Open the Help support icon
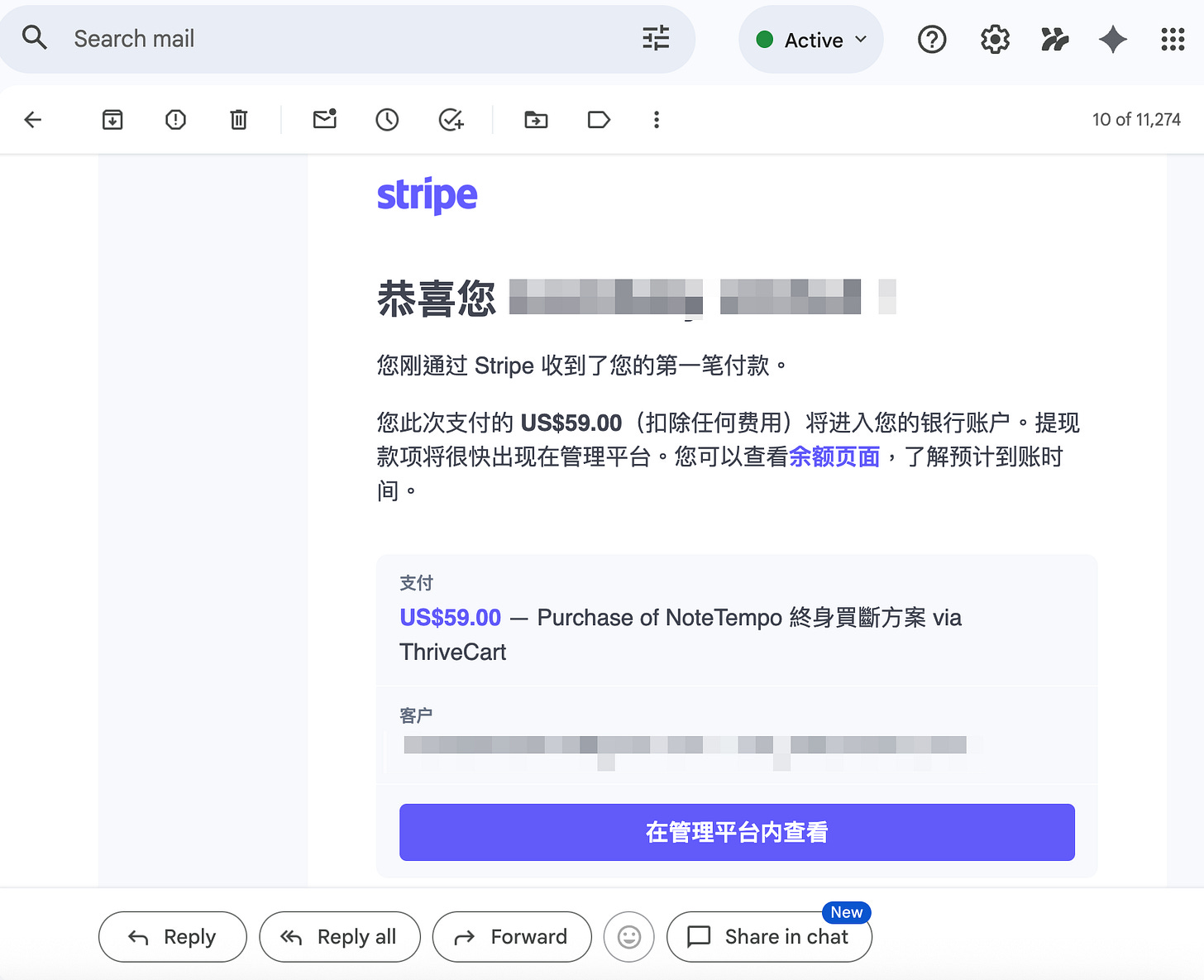1204x980 pixels. coord(932,39)
